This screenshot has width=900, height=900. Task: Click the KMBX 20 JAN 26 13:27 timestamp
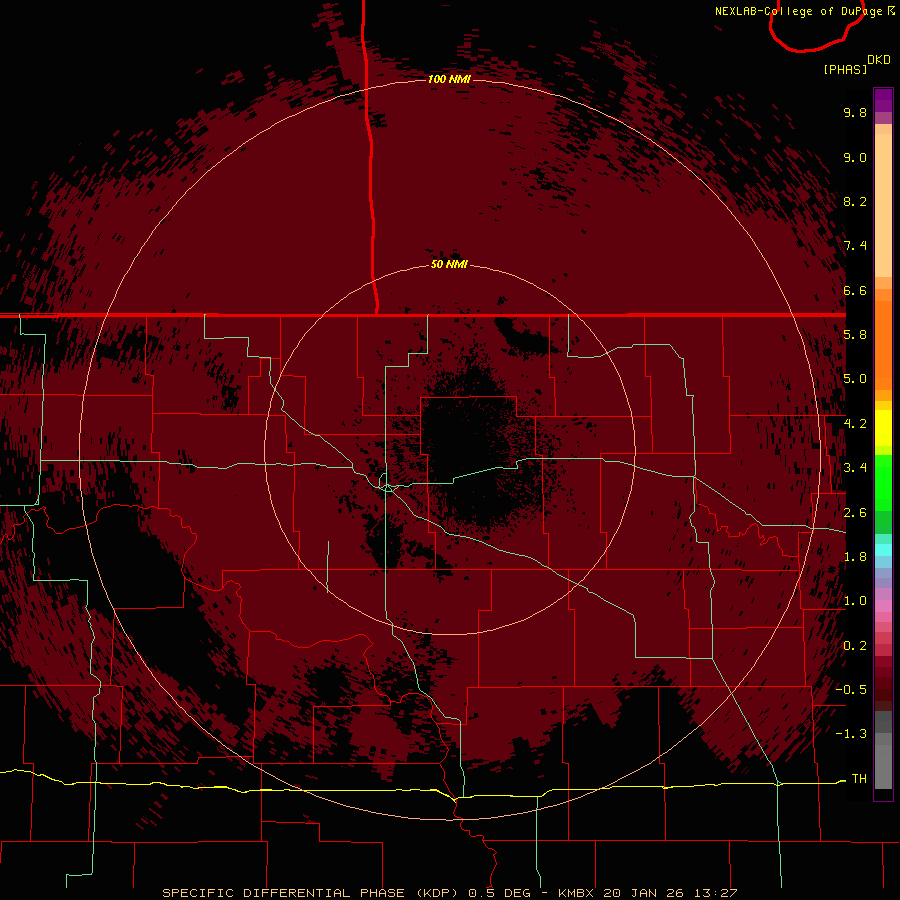coord(647,893)
